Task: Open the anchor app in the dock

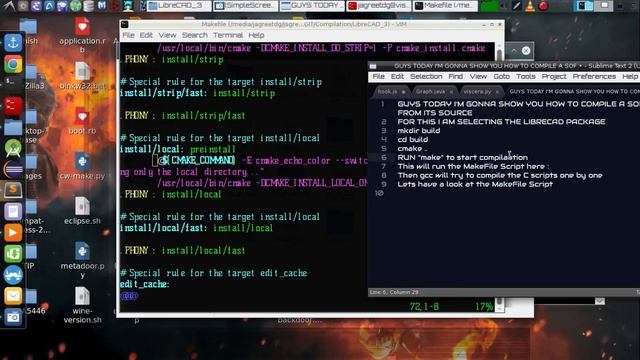Action: point(13,43)
